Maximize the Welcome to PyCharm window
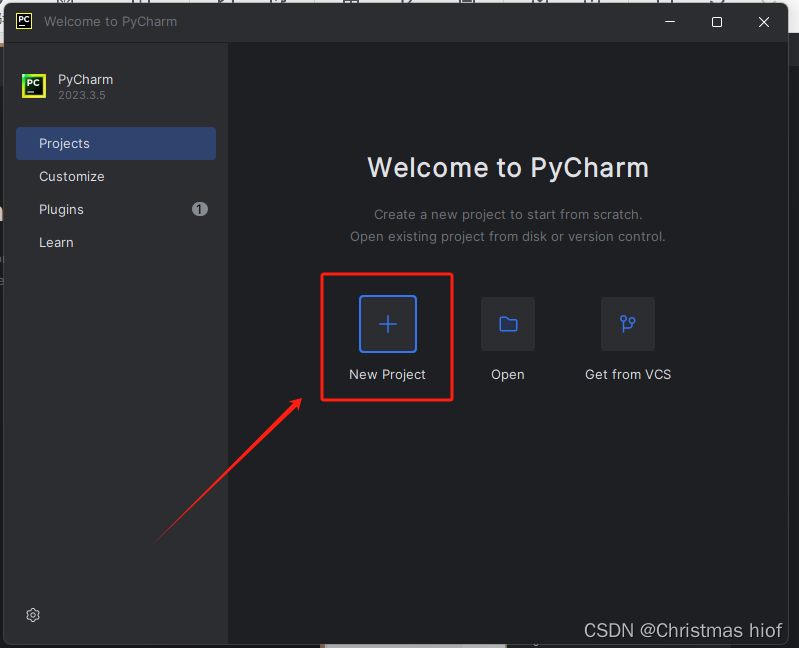This screenshot has height=648, width=799. point(717,22)
